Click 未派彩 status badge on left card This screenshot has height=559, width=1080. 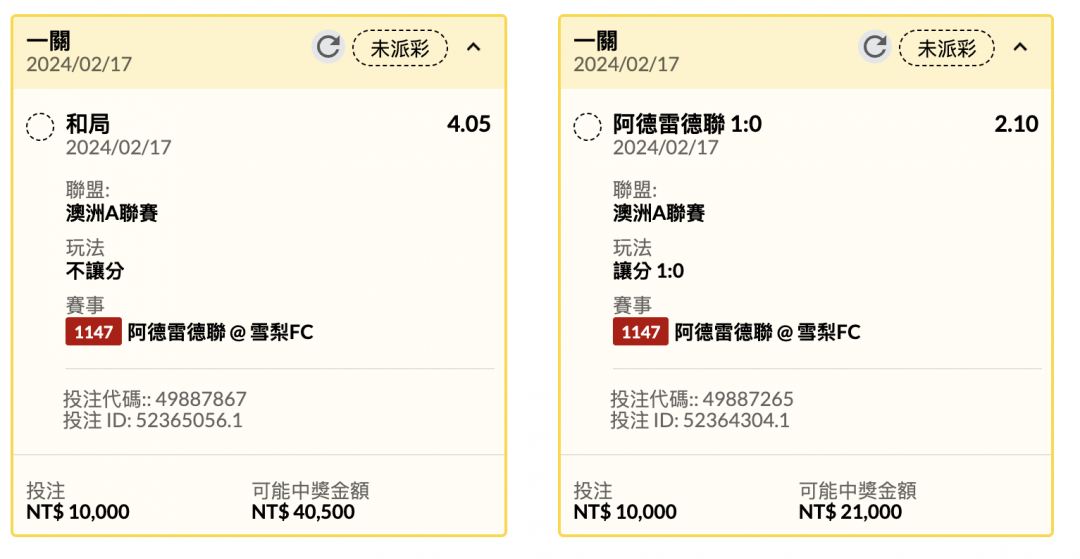pyautogui.click(x=400, y=48)
